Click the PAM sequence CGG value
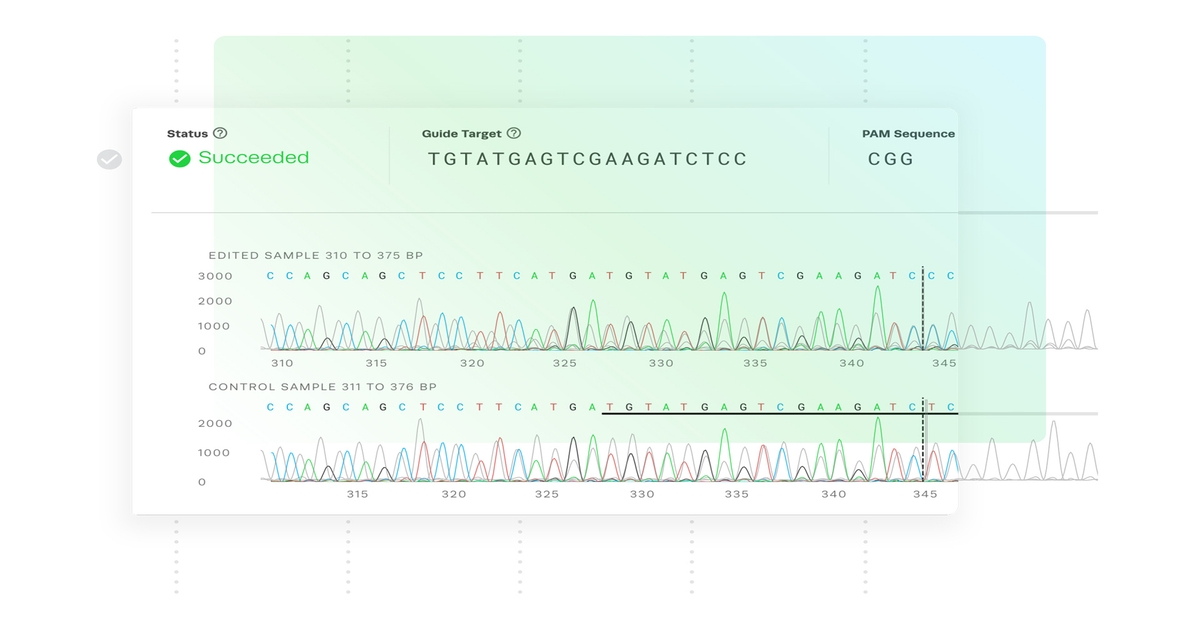Screen dimensions: 1200x630 [x=891, y=159]
